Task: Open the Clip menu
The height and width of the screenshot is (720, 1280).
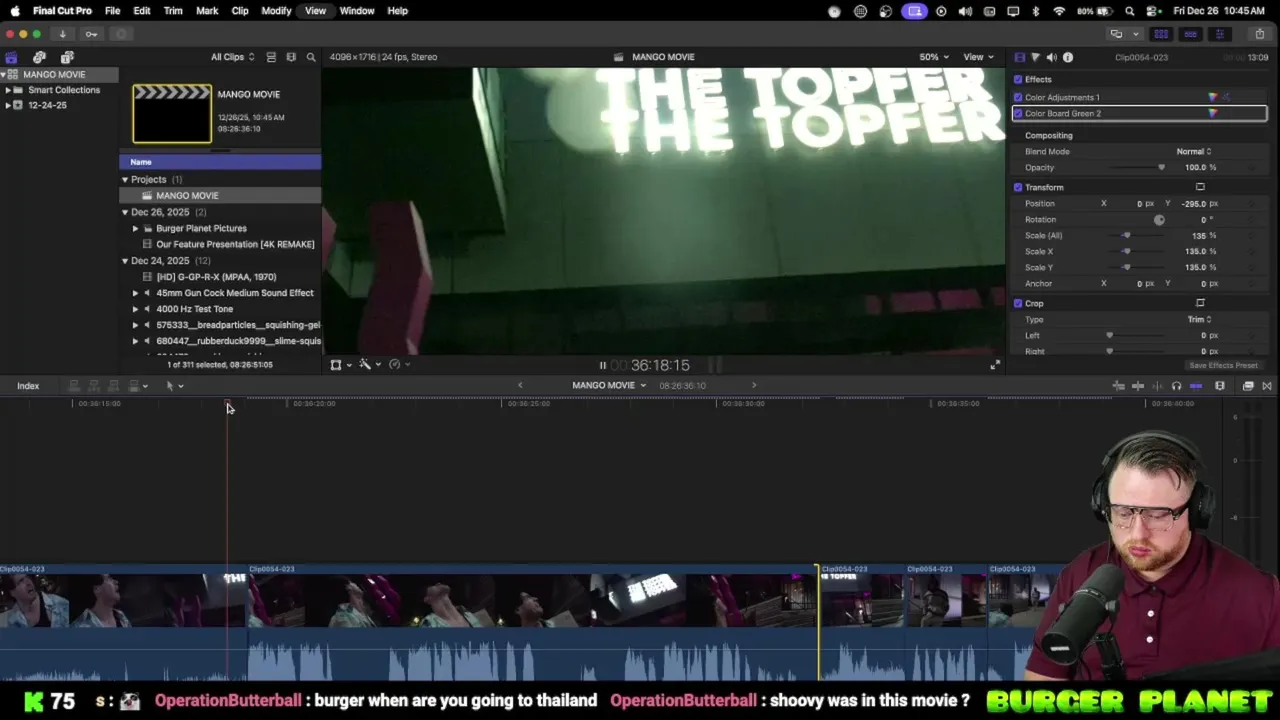Action: (240, 11)
